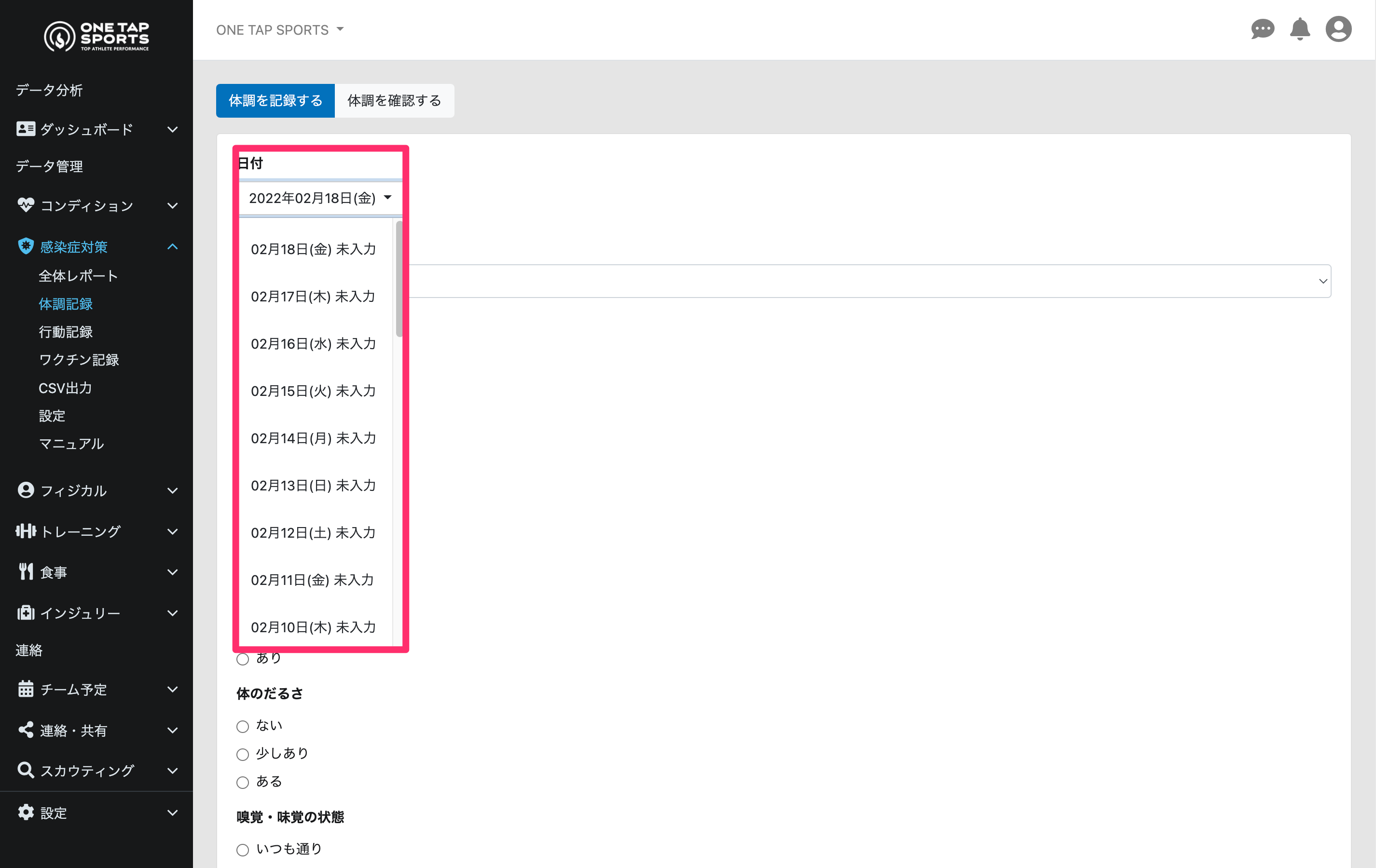
Task: Switch to 体調を記録する tab
Action: coord(275,100)
